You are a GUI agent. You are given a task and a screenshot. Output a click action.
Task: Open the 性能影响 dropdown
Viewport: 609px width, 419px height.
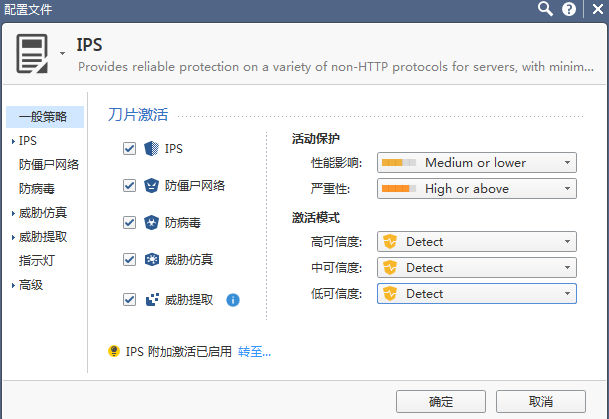tap(476, 162)
